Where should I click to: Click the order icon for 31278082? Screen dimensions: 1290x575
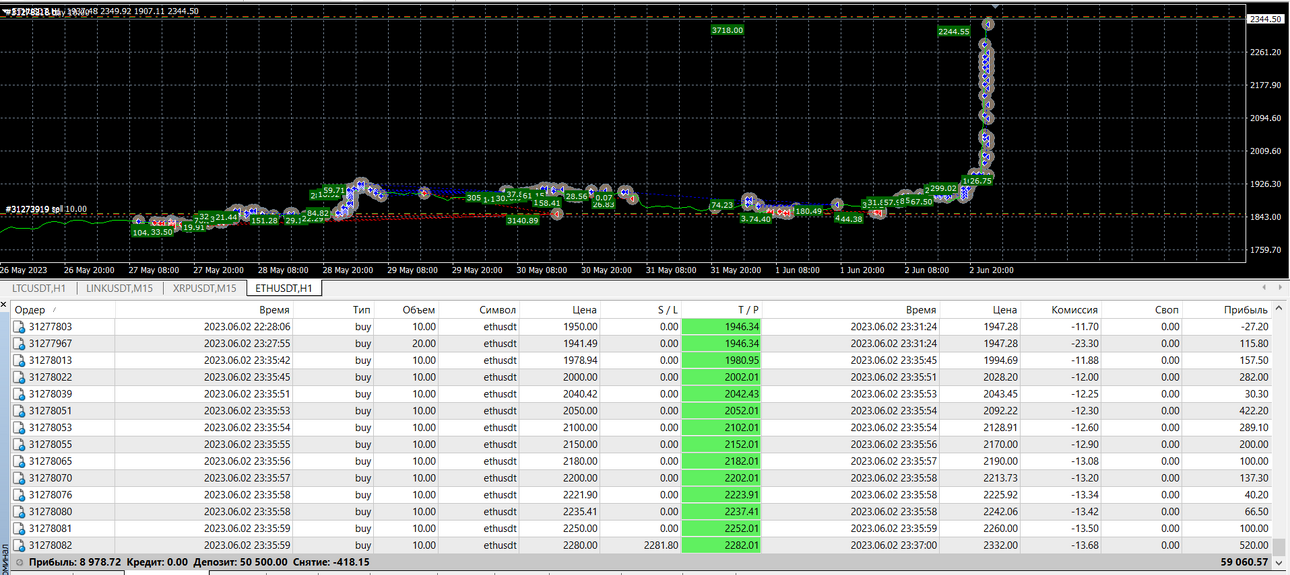19,545
